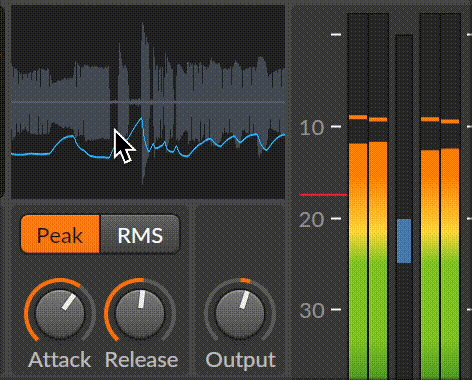Switch detection mode to RMS
This screenshot has width=472, height=380.
[140, 234]
